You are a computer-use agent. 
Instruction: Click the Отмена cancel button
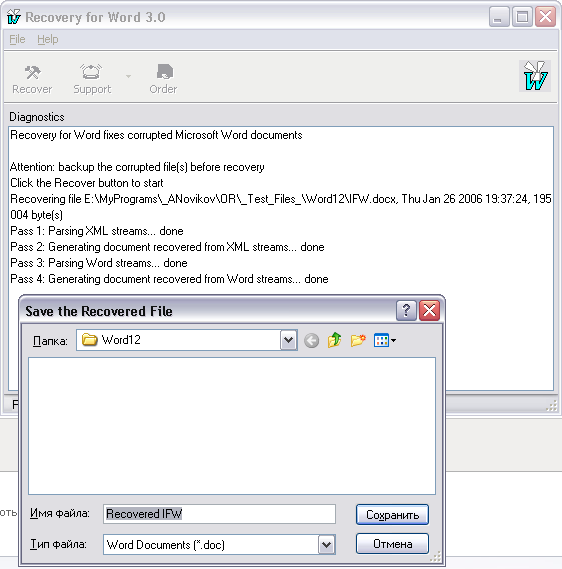click(x=392, y=544)
